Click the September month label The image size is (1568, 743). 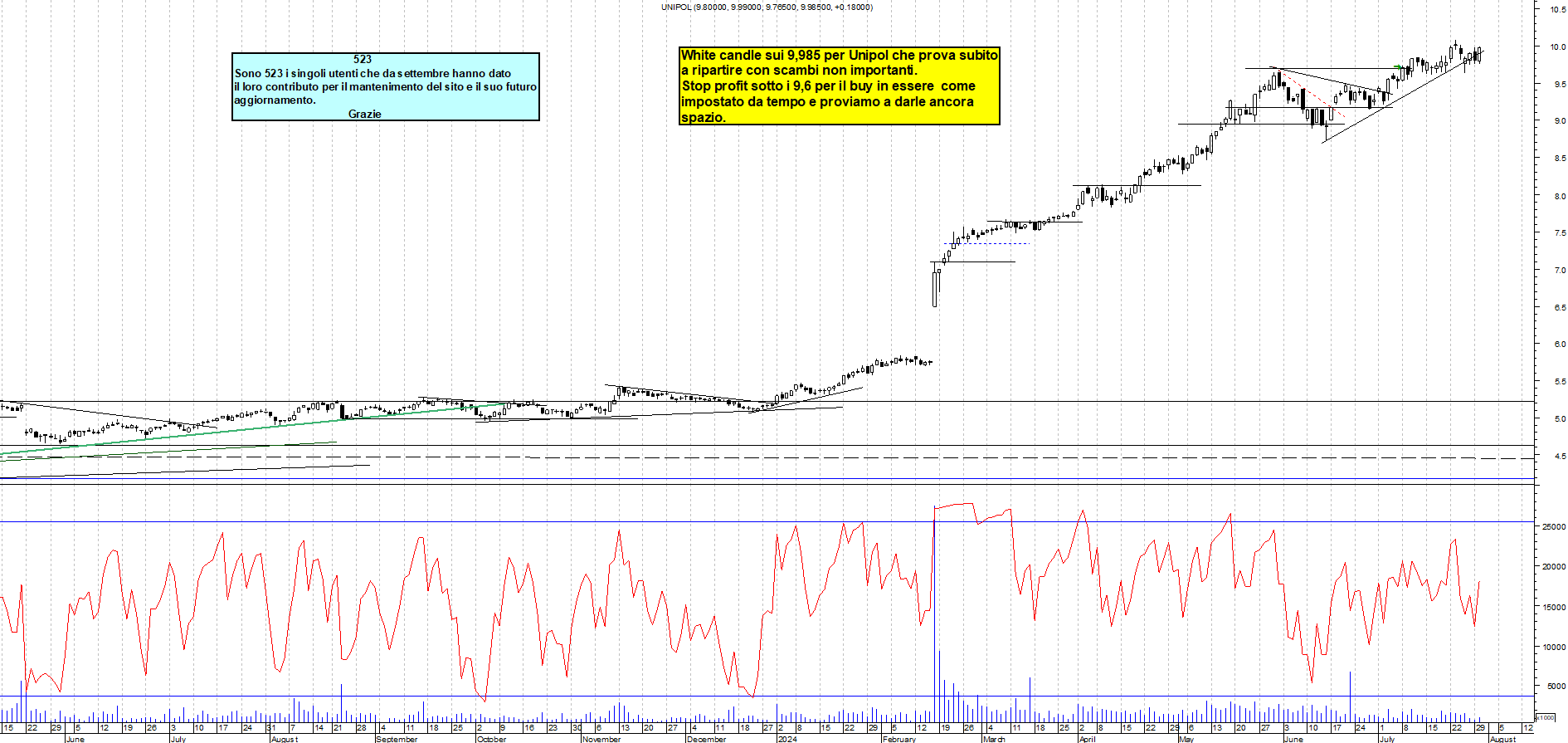click(397, 739)
